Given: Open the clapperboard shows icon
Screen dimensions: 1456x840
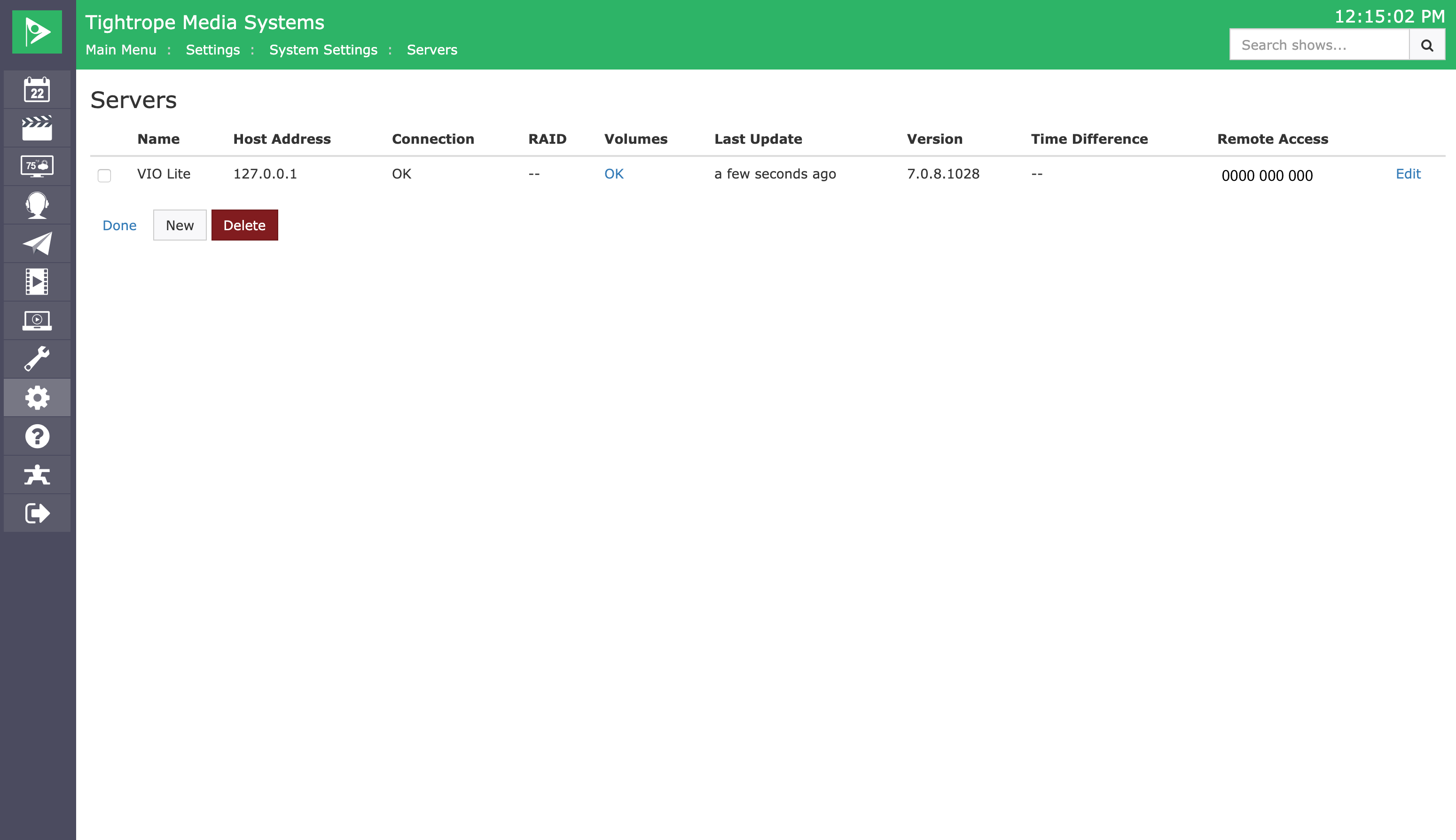Looking at the screenshot, I should [x=37, y=128].
